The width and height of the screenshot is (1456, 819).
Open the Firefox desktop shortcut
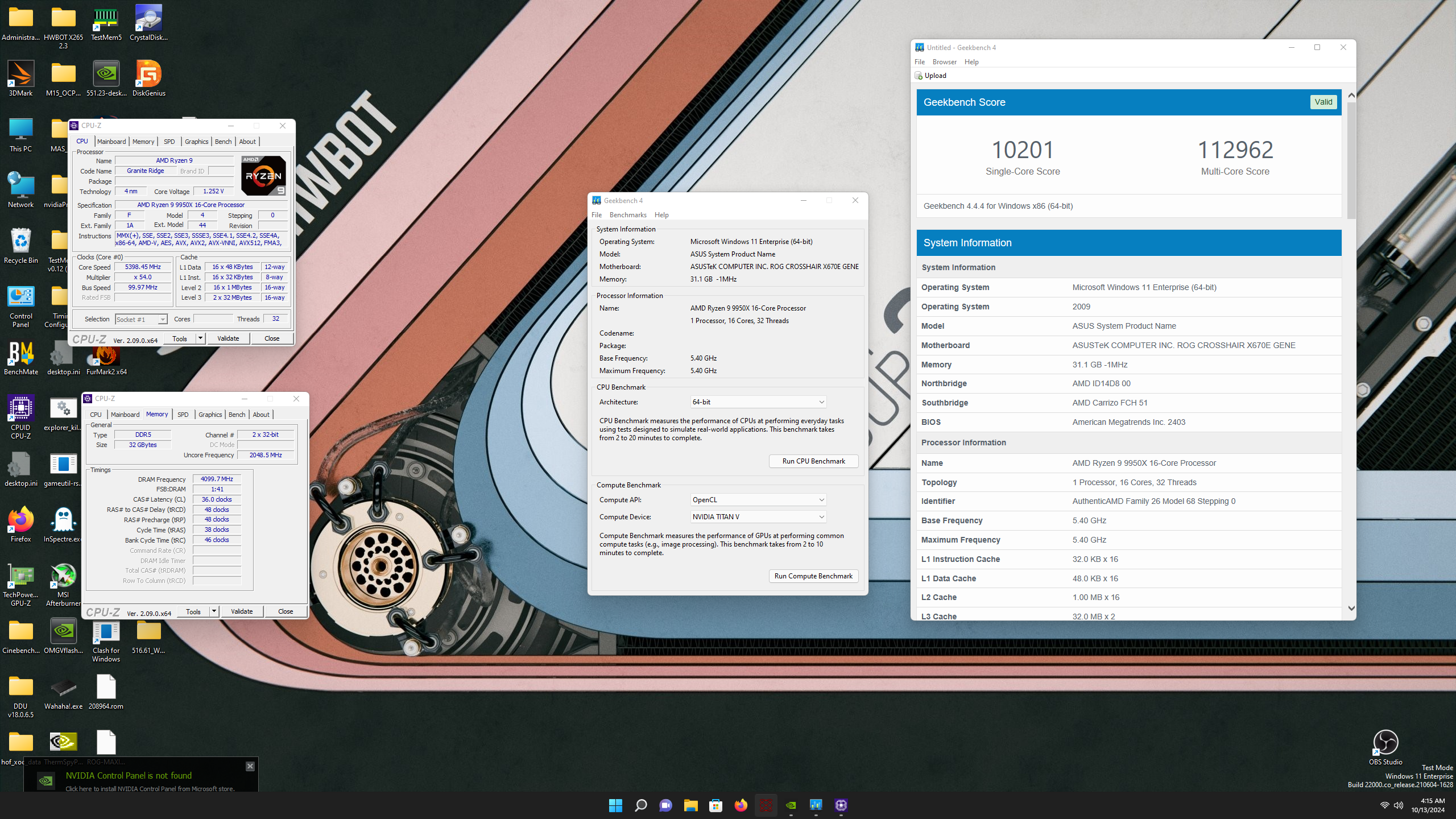coord(21,525)
